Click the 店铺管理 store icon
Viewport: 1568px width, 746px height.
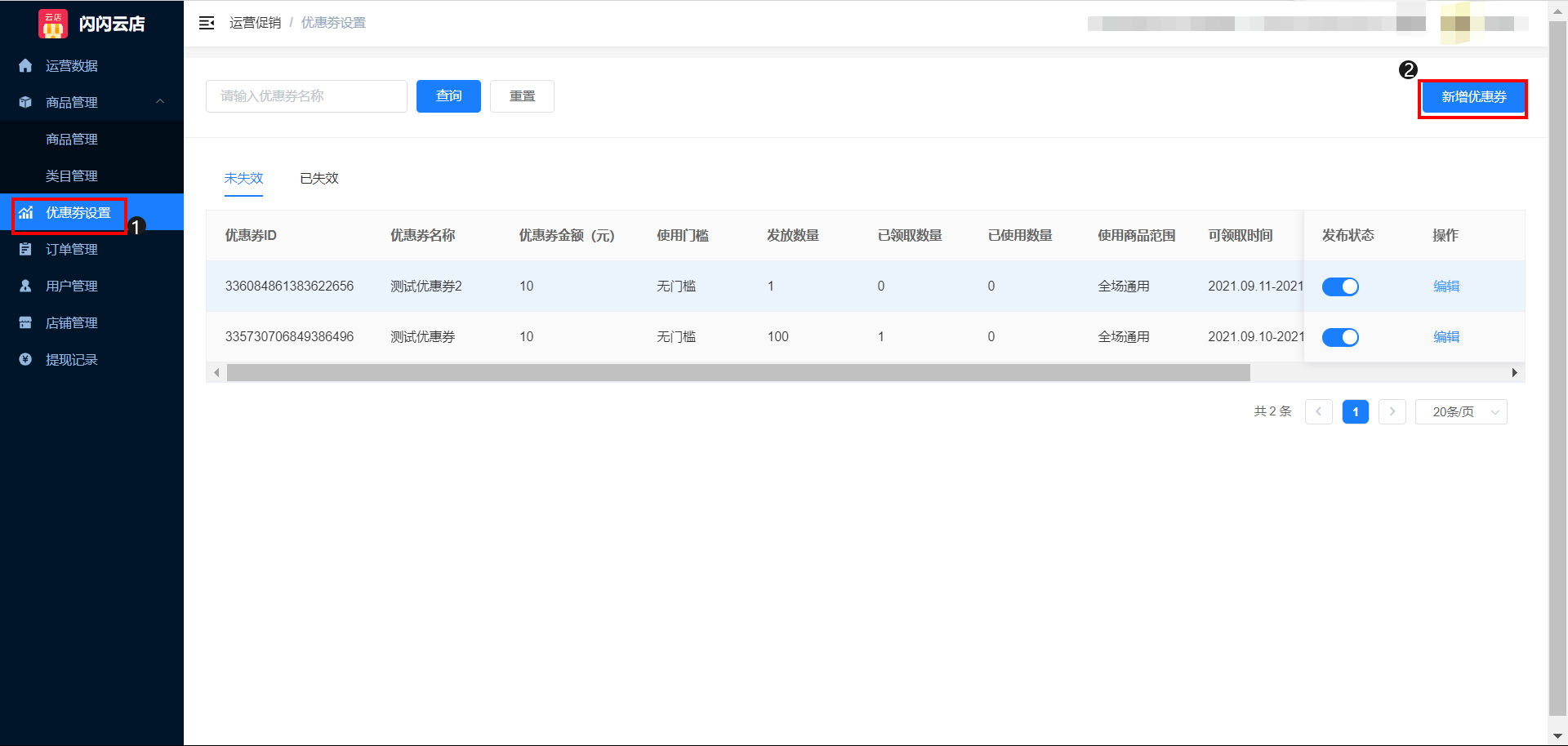click(x=24, y=322)
